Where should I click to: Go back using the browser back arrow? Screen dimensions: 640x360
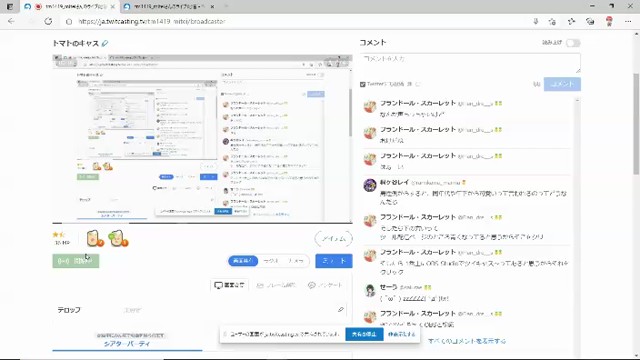coord(11,21)
